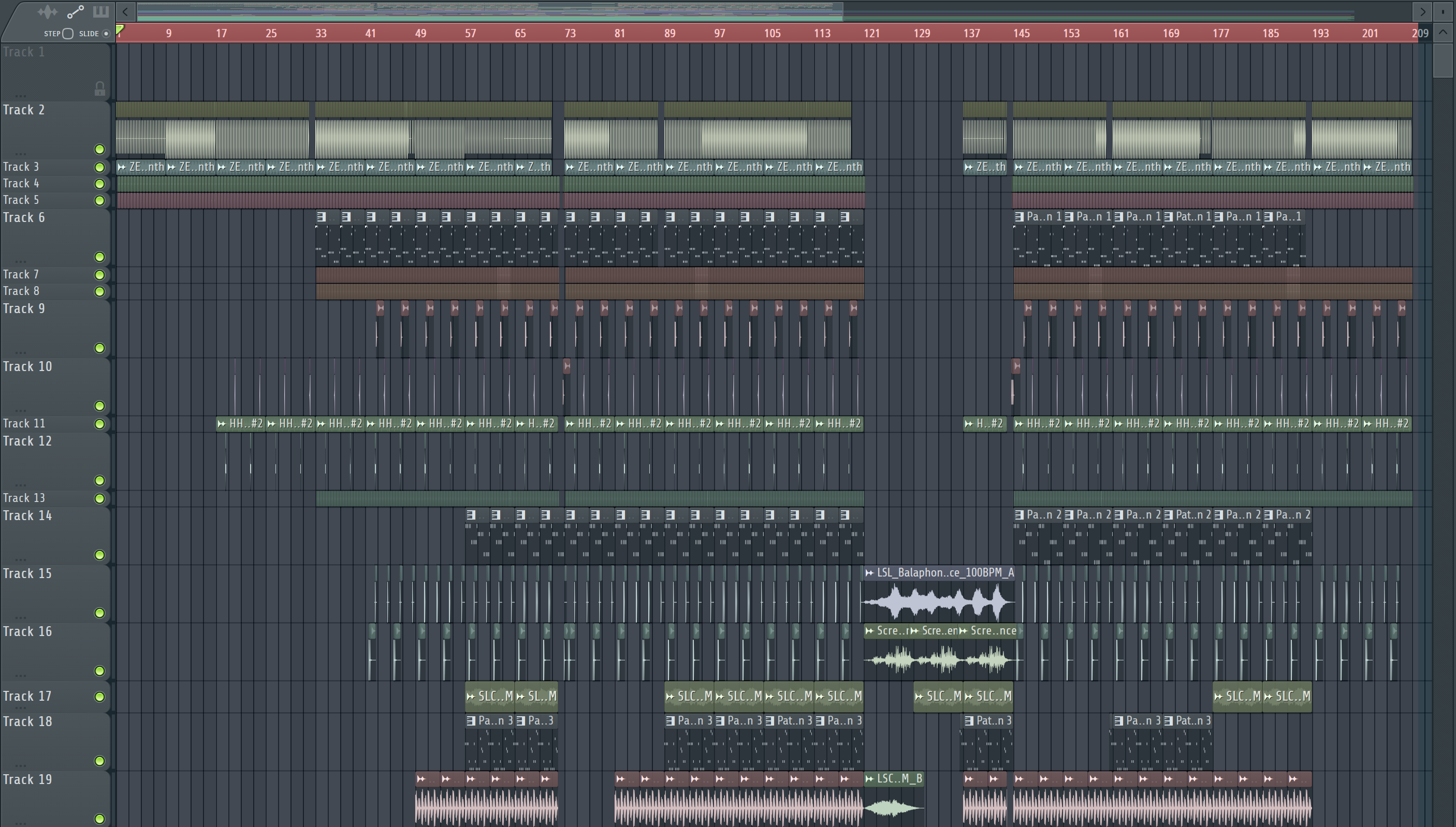Toggle the STEP editing mode box
Screen dimensions: 1456x827
pyautogui.click(x=68, y=34)
